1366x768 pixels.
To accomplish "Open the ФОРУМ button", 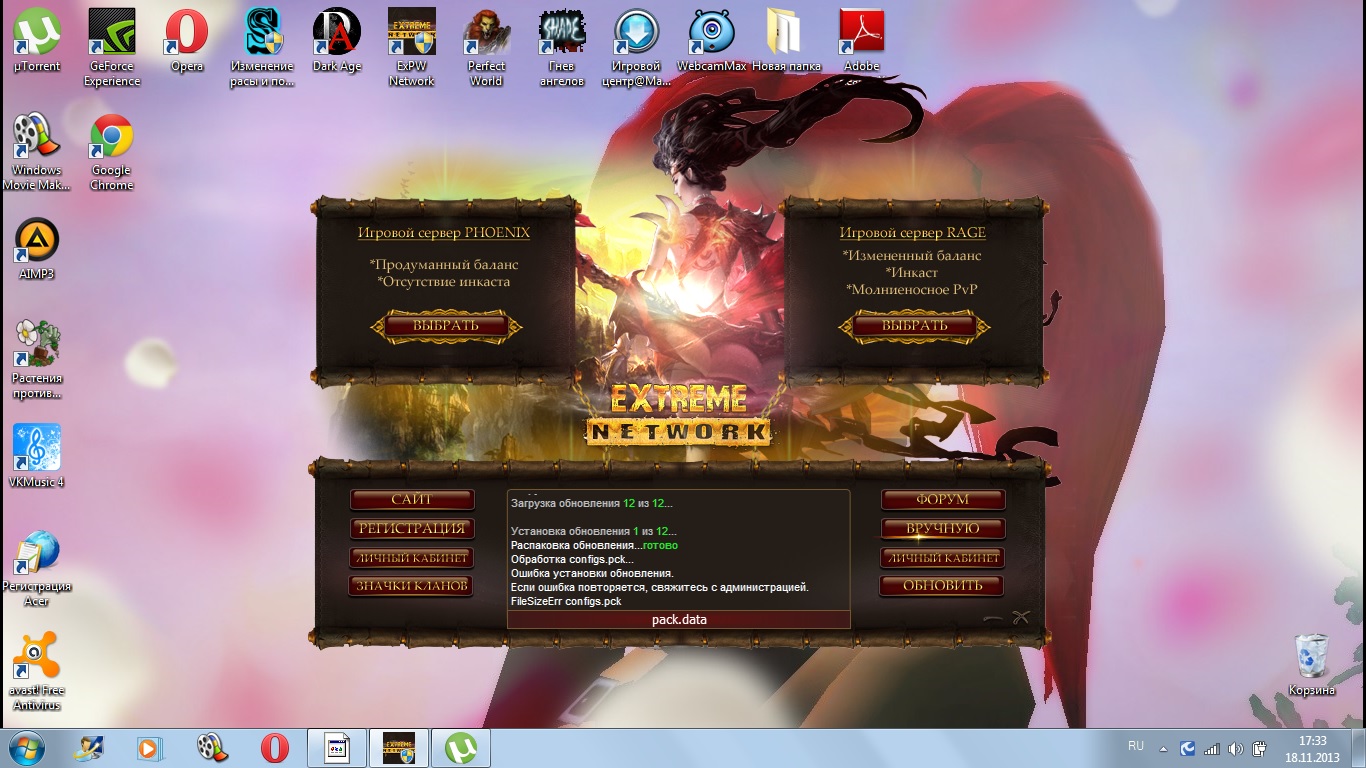I will pos(942,499).
